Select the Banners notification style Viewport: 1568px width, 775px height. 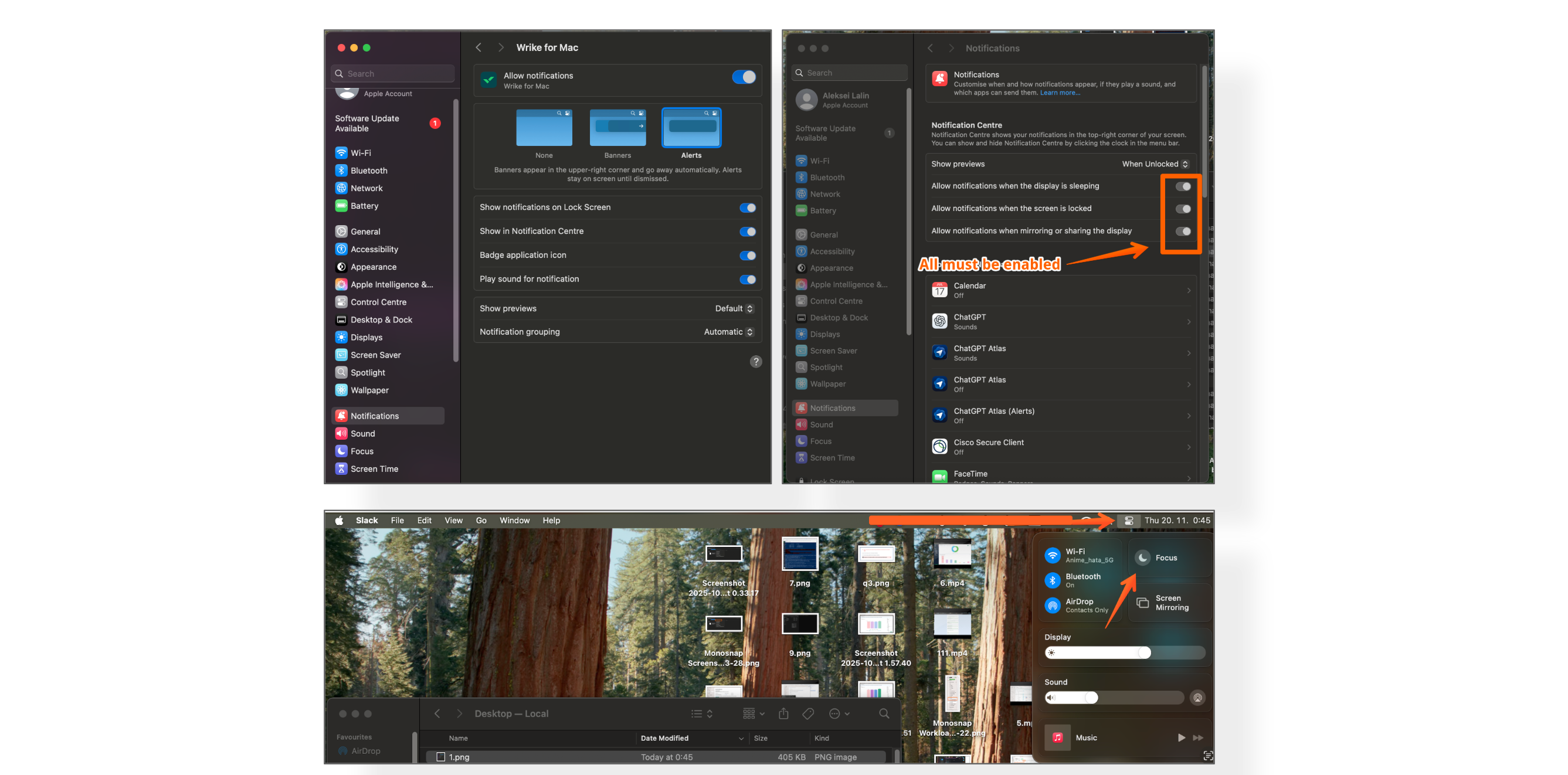point(617,128)
